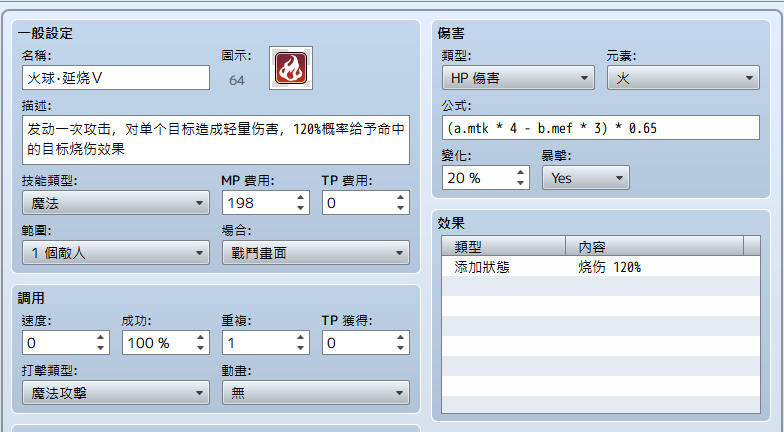Viewport: 784px width, 432px height.
Task: Increase 重複 count with up arrow
Action: click(300, 338)
